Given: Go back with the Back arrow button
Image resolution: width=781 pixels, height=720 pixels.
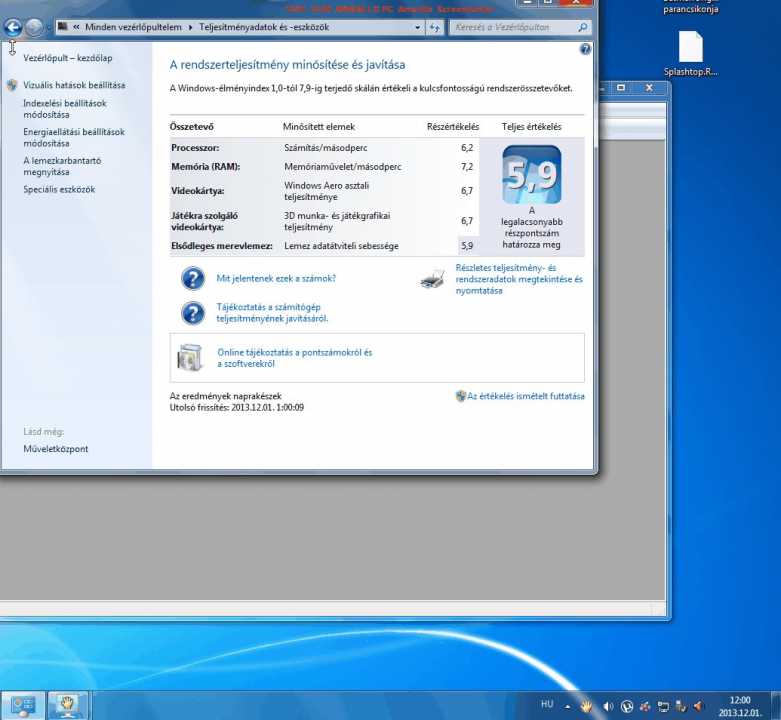Looking at the screenshot, I should click(13, 27).
